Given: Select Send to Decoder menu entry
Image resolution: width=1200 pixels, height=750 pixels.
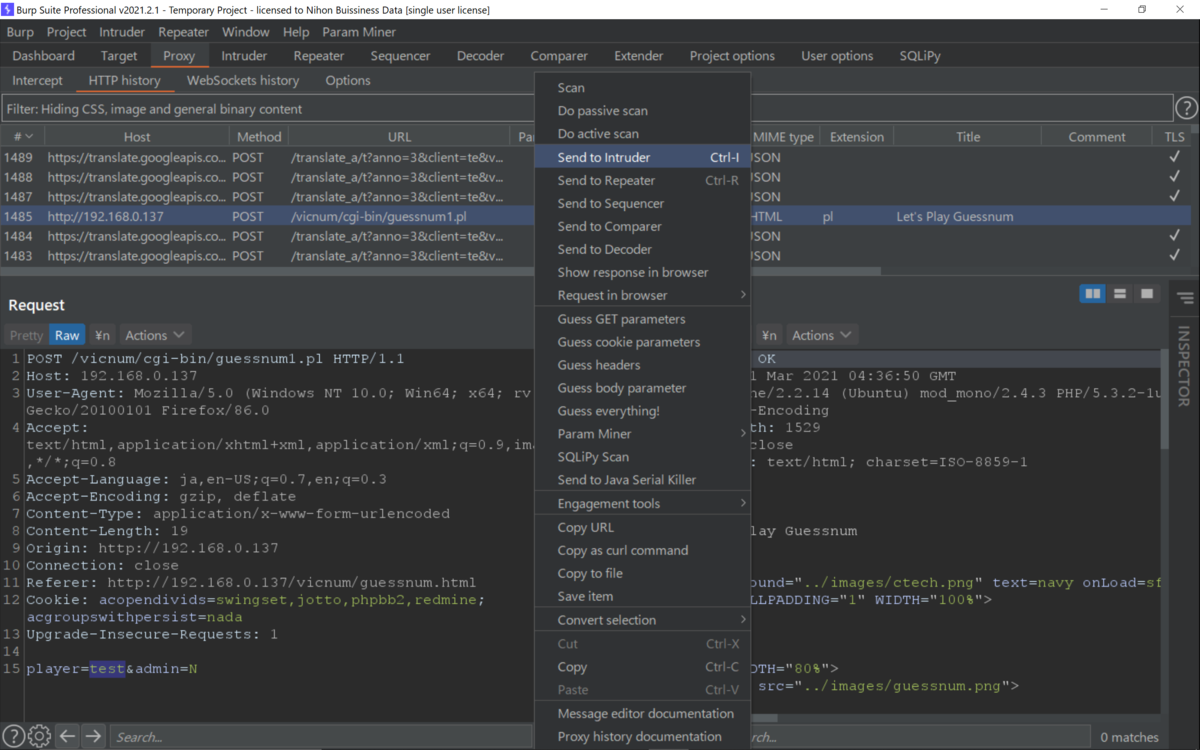Looking at the screenshot, I should 642,249.
